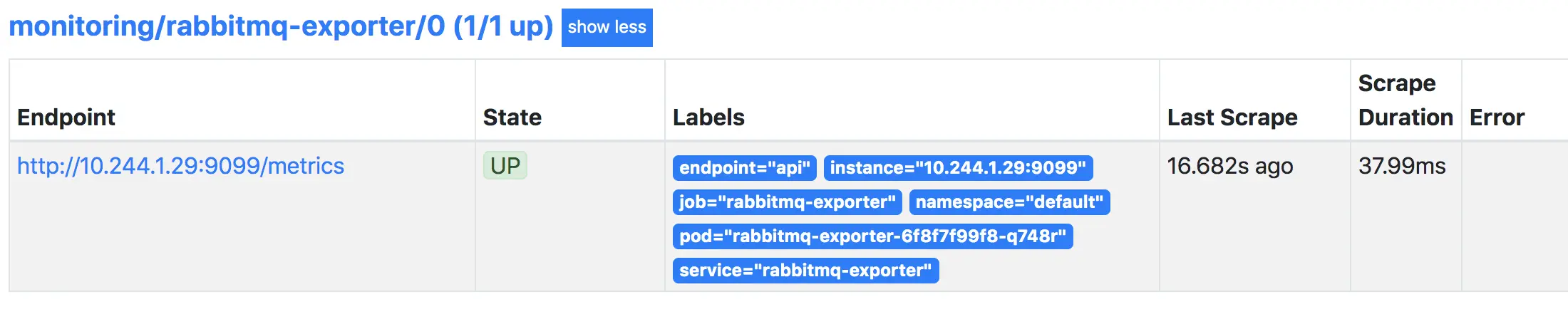Click the Endpoint column header

pyautogui.click(x=66, y=117)
